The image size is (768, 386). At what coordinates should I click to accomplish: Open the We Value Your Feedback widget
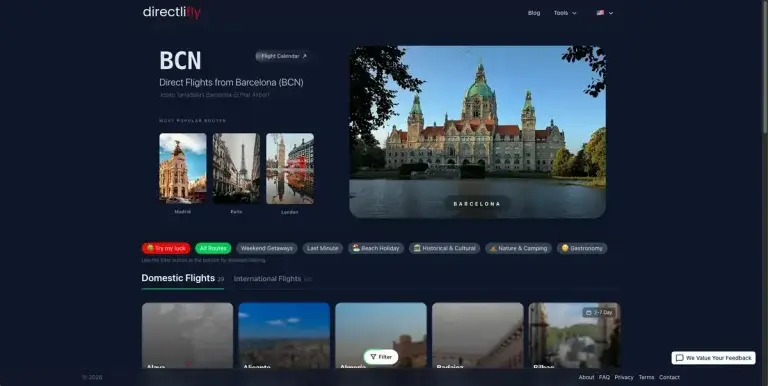click(x=713, y=358)
